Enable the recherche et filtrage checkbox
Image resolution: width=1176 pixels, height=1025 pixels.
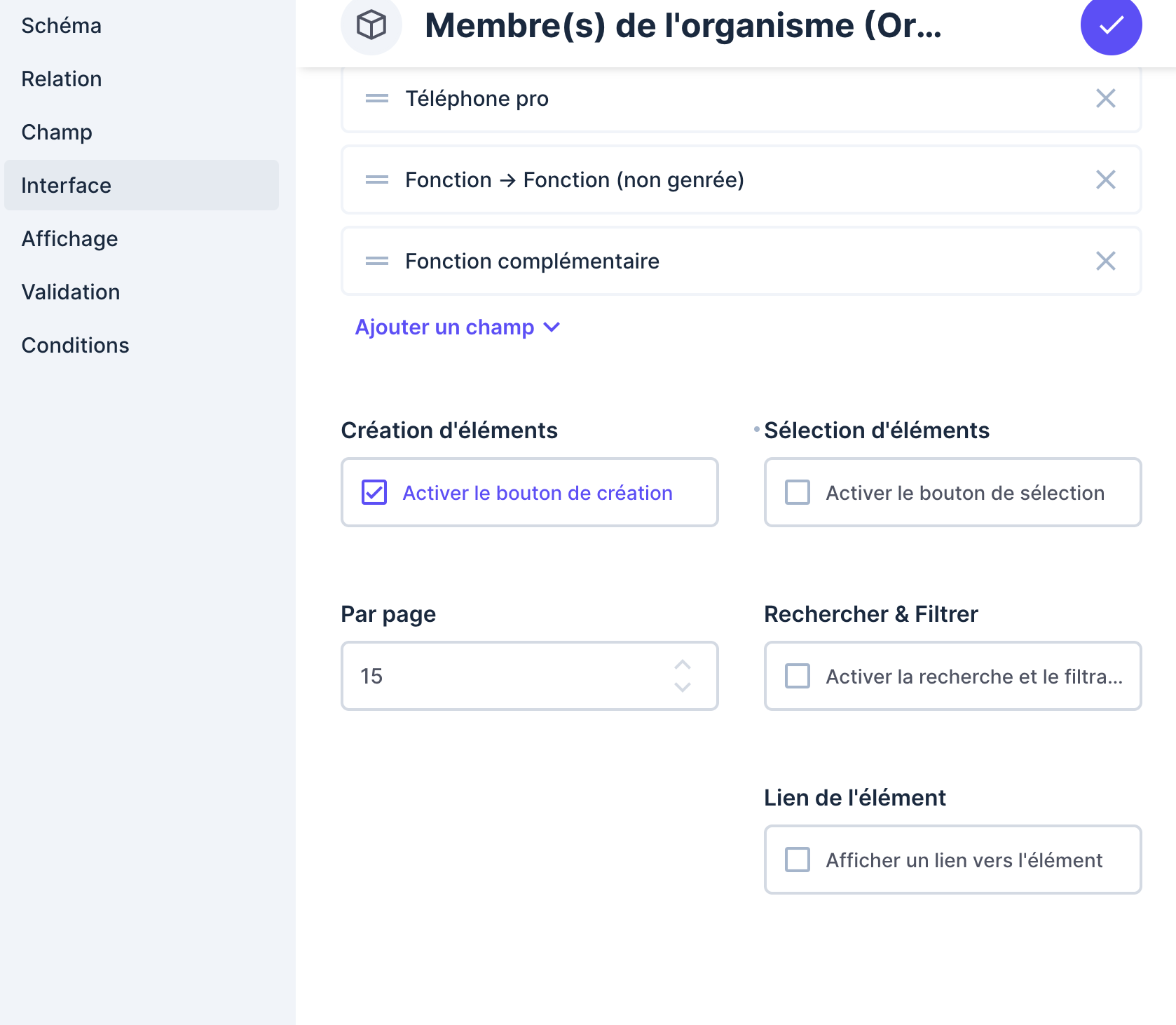click(798, 676)
